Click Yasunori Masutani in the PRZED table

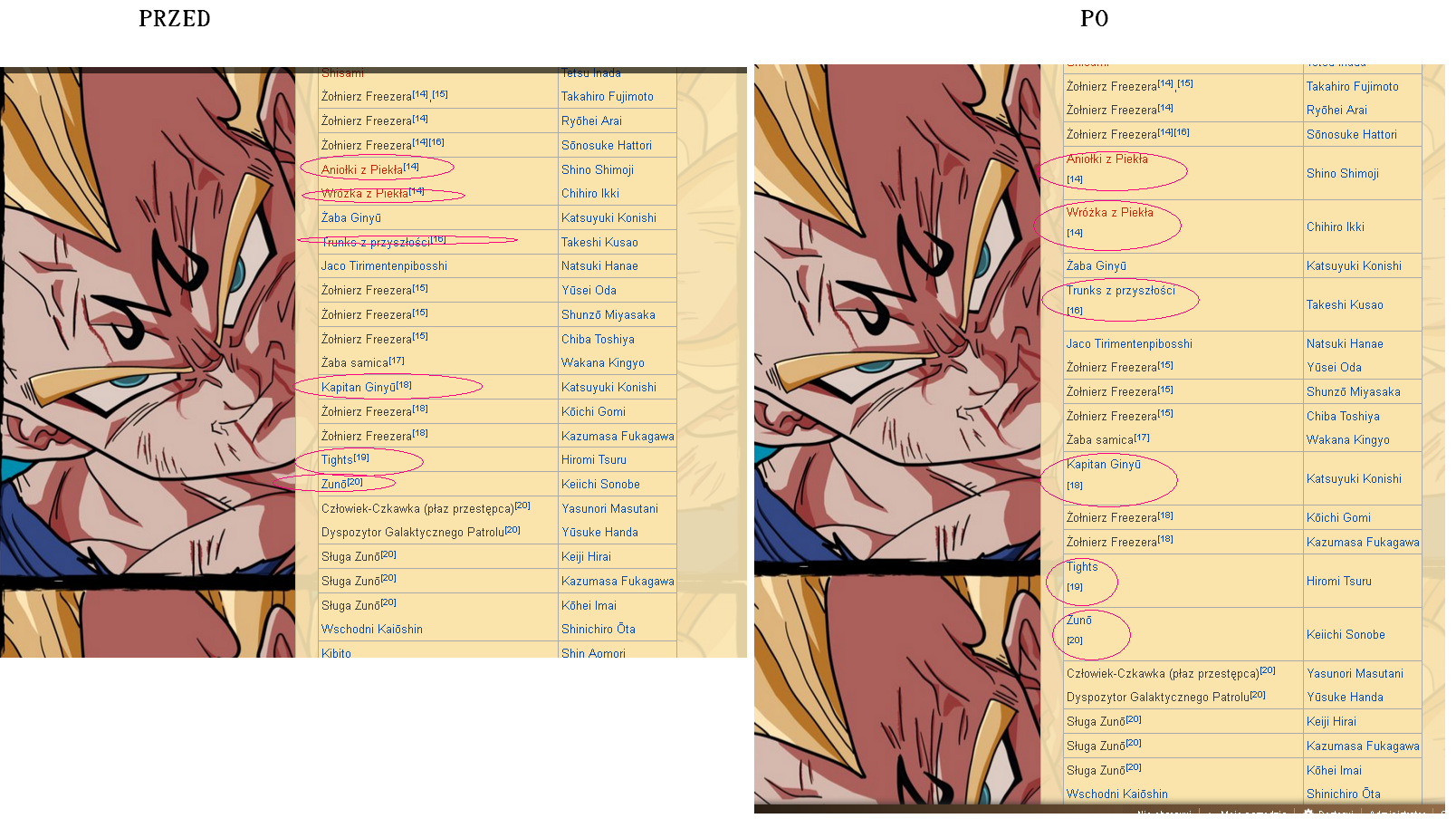[x=609, y=509]
